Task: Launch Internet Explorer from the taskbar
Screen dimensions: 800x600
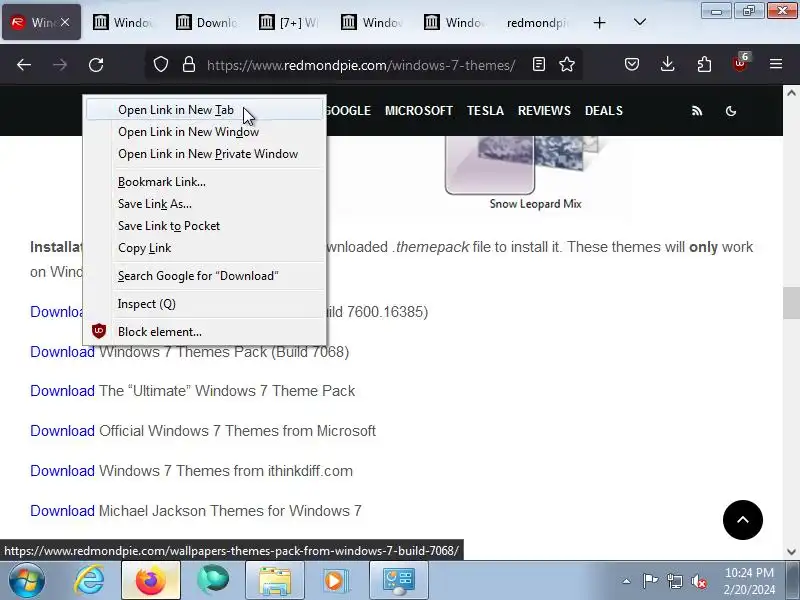Action: coord(90,580)
